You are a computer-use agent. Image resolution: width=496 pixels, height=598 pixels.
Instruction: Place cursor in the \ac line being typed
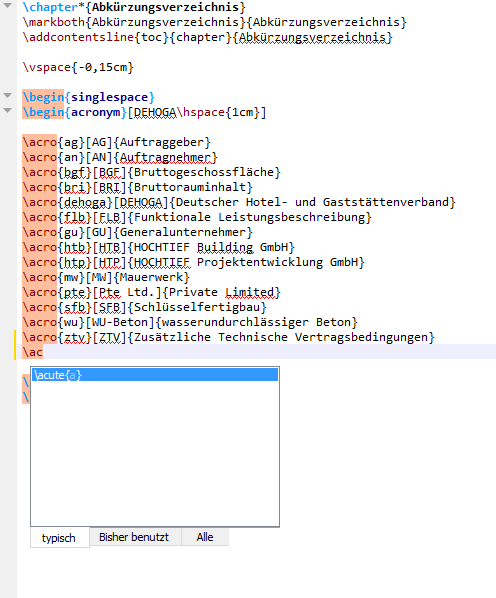tap(256, 352)
